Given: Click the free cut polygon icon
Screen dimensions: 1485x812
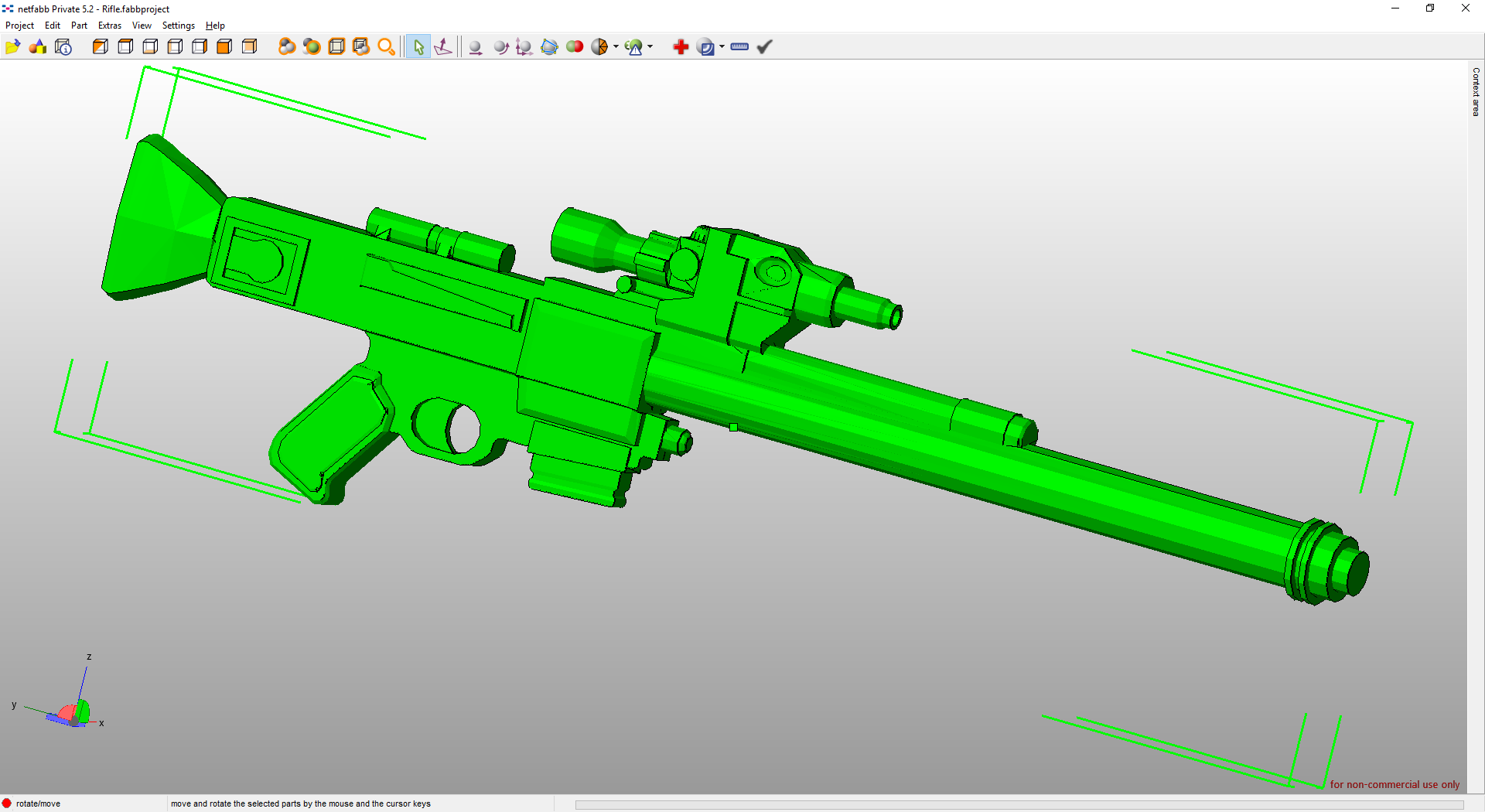Looking at the screenshot, I should [x=550, y=47].
